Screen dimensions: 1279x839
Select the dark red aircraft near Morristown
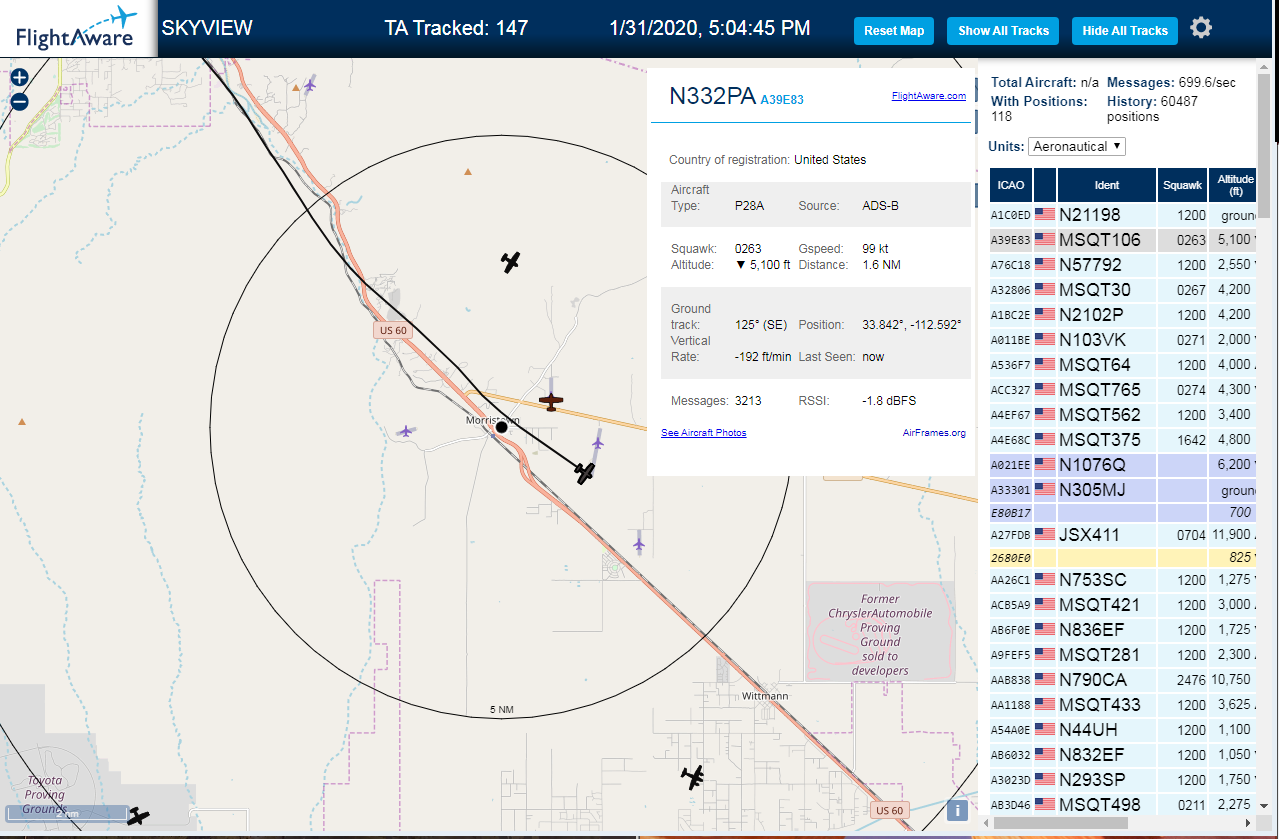551,401
